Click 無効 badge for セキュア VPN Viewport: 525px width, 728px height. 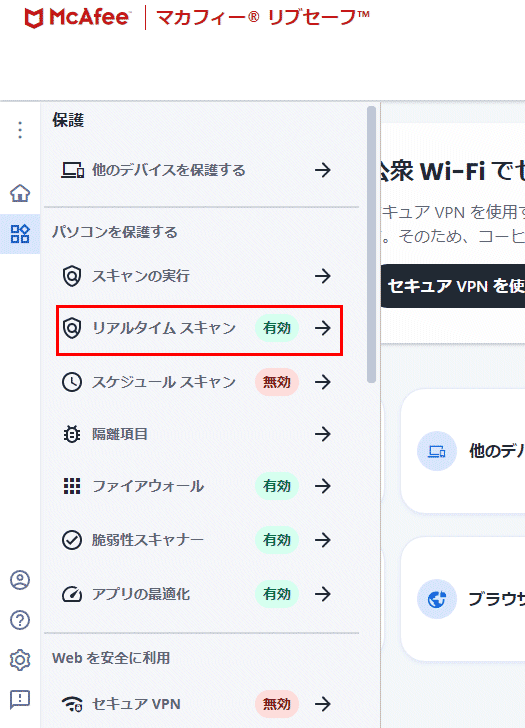[277, 704]
